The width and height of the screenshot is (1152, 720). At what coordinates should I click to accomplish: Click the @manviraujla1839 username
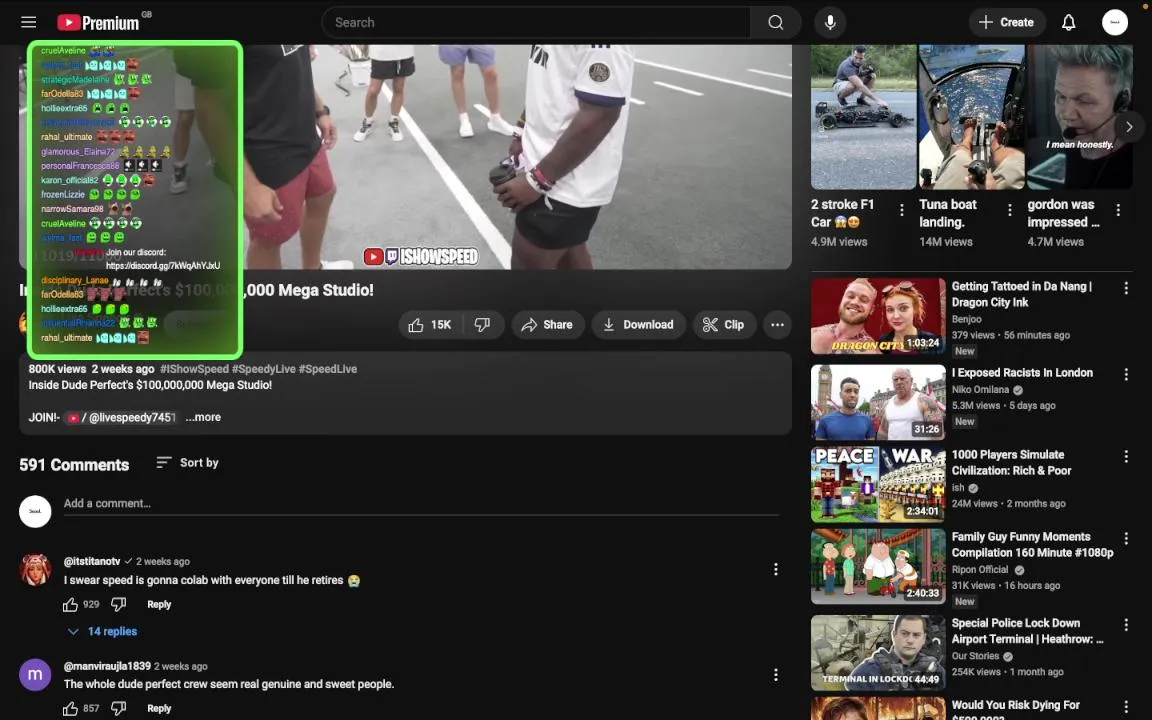pos(107,666)
